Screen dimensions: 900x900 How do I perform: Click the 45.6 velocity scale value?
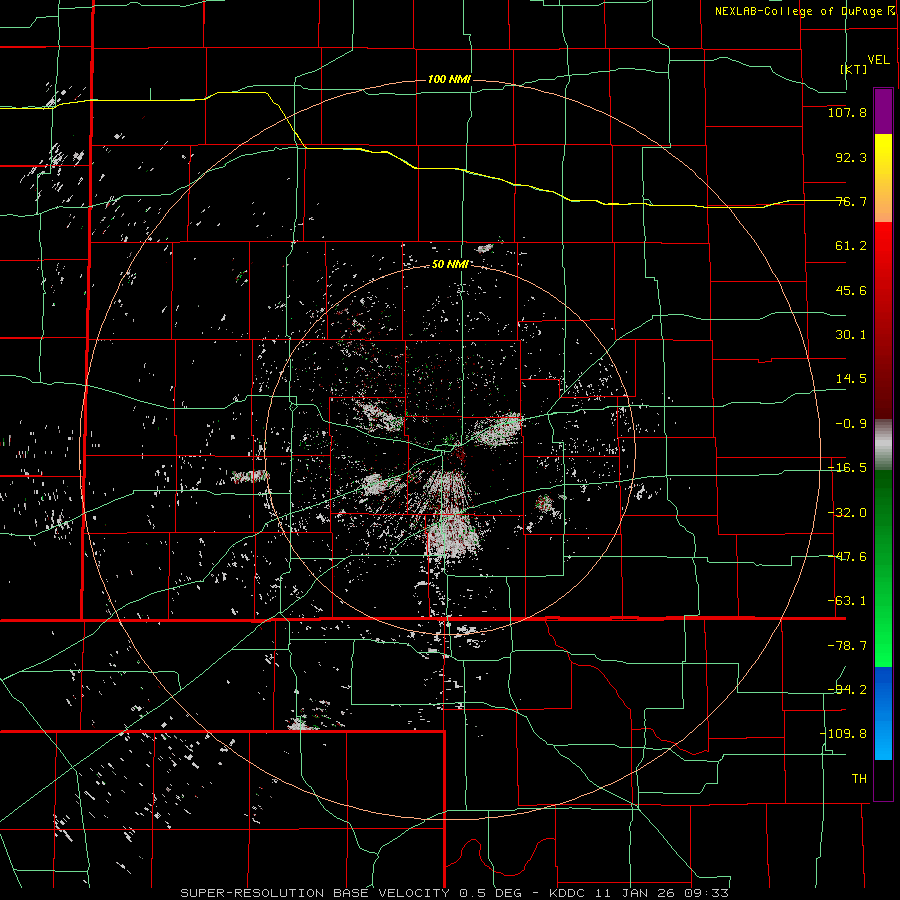[x=851, y=290]
